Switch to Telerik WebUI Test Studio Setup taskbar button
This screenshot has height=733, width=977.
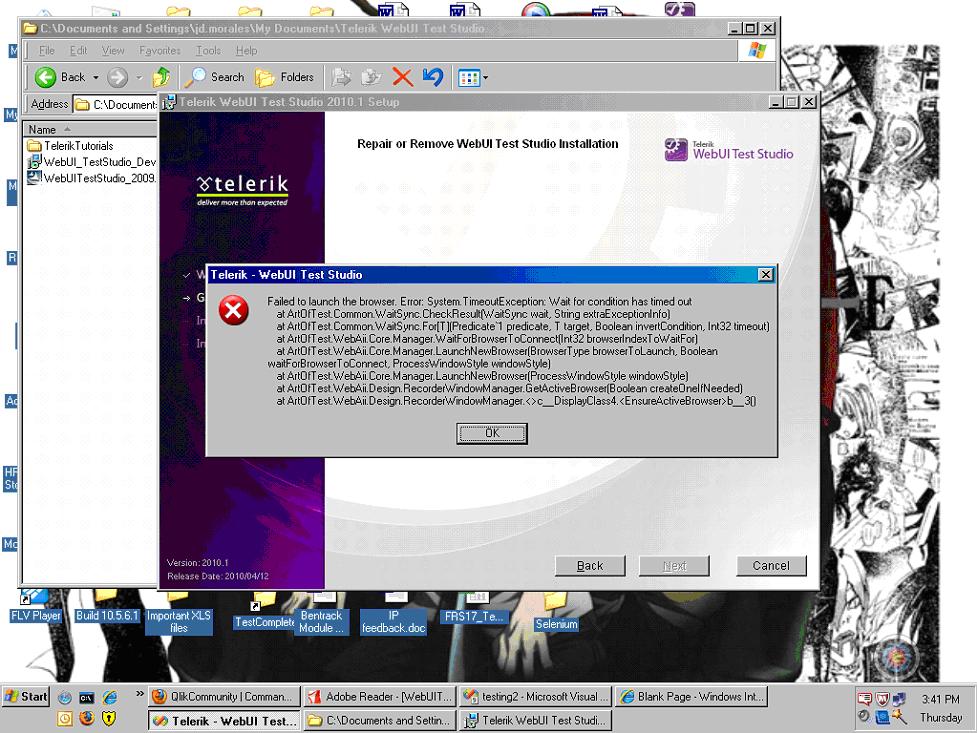click(x=536, y=721)
